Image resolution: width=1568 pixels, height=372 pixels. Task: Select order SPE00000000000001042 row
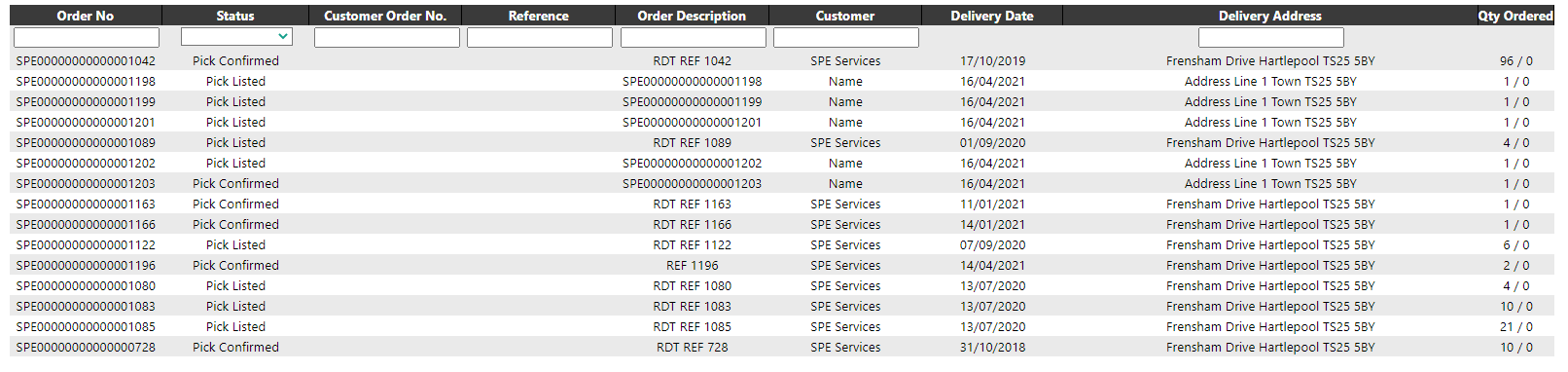pyautogui.click(x=782, y=60)
